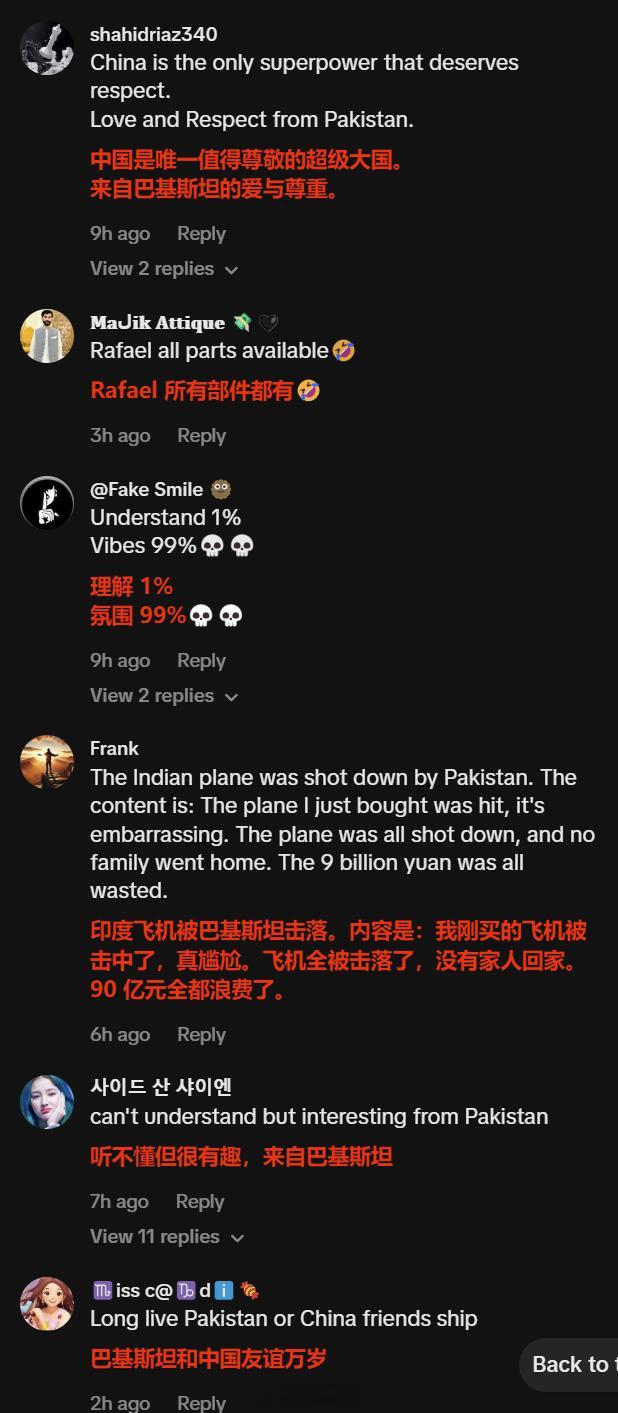Reply to the can't understand but interesting comment
Image resolution: width=618 pixels, height=1413 pixels.
[x=200, y=1202]
